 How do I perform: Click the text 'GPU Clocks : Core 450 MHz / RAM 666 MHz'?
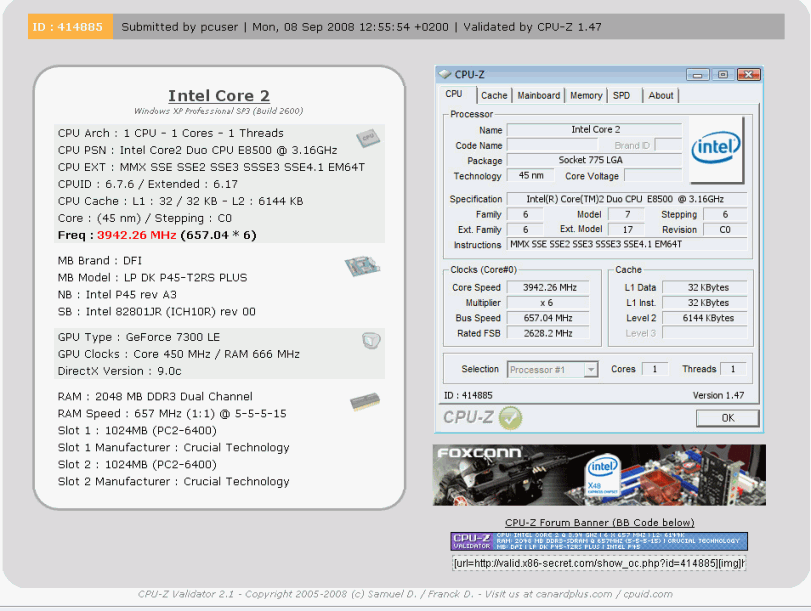[178, 354]
